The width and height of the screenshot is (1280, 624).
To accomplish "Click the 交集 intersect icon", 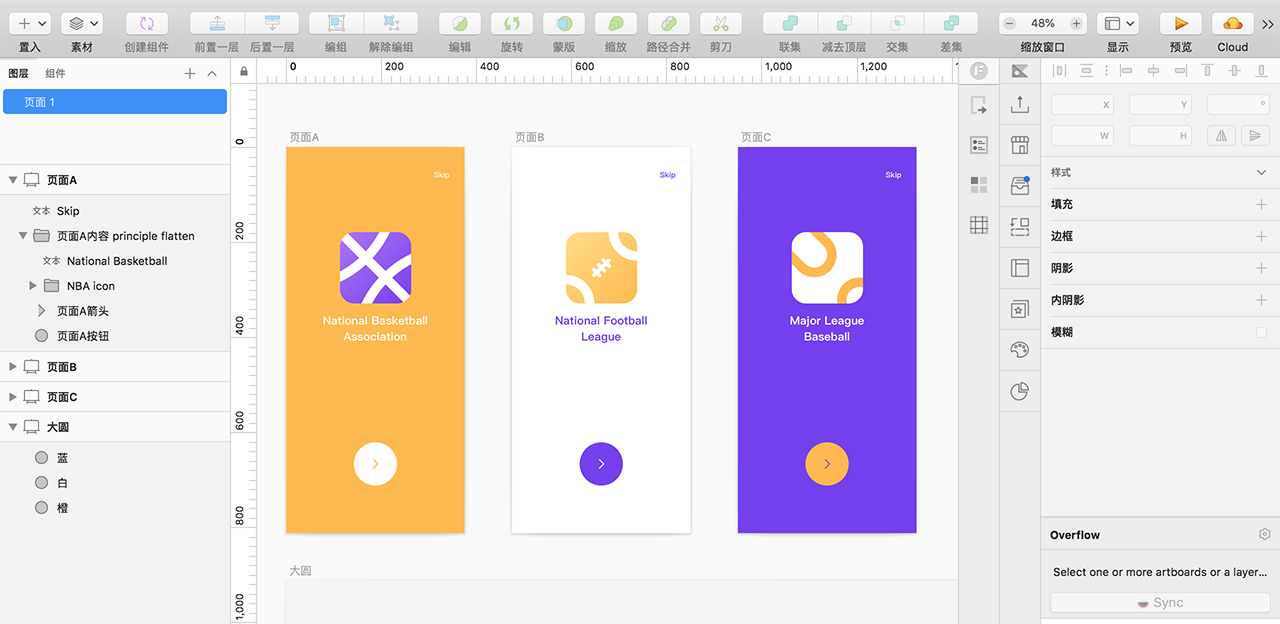I will (x=897, y=23).
